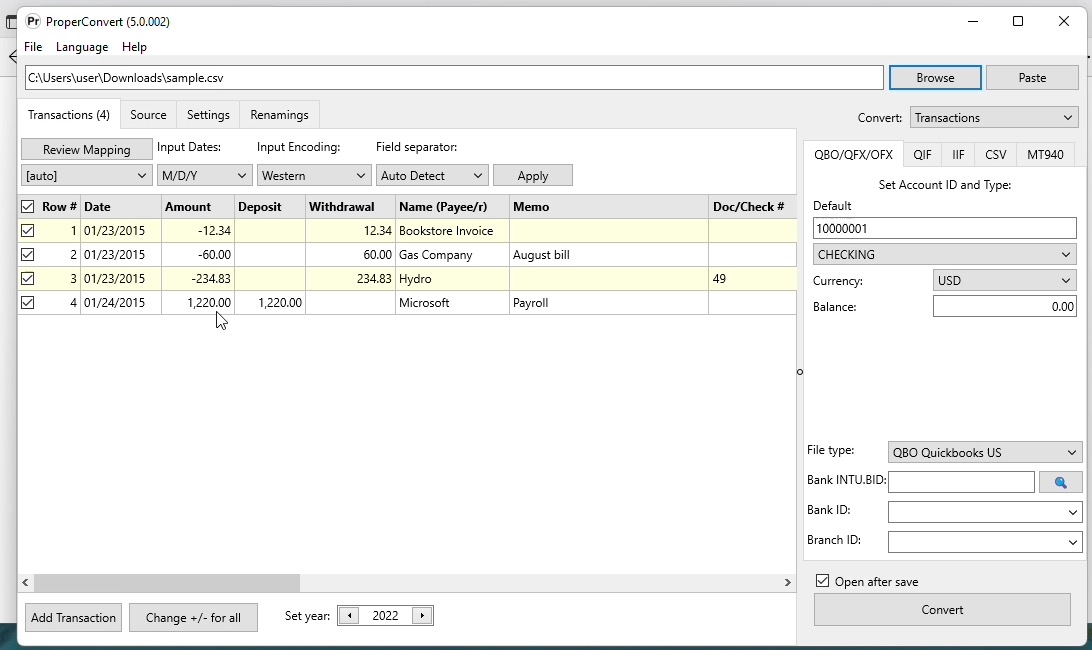Open the CHECKING account type dropdown
1092x650 pixels.
pos(944,254)
